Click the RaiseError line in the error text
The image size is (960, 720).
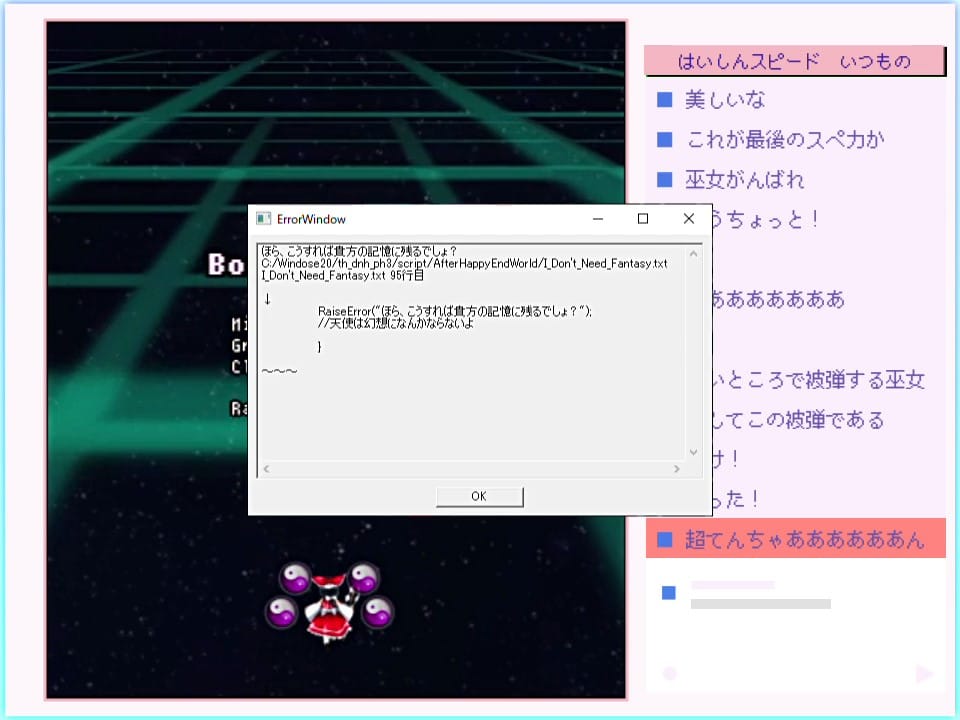tap(454, 311)
